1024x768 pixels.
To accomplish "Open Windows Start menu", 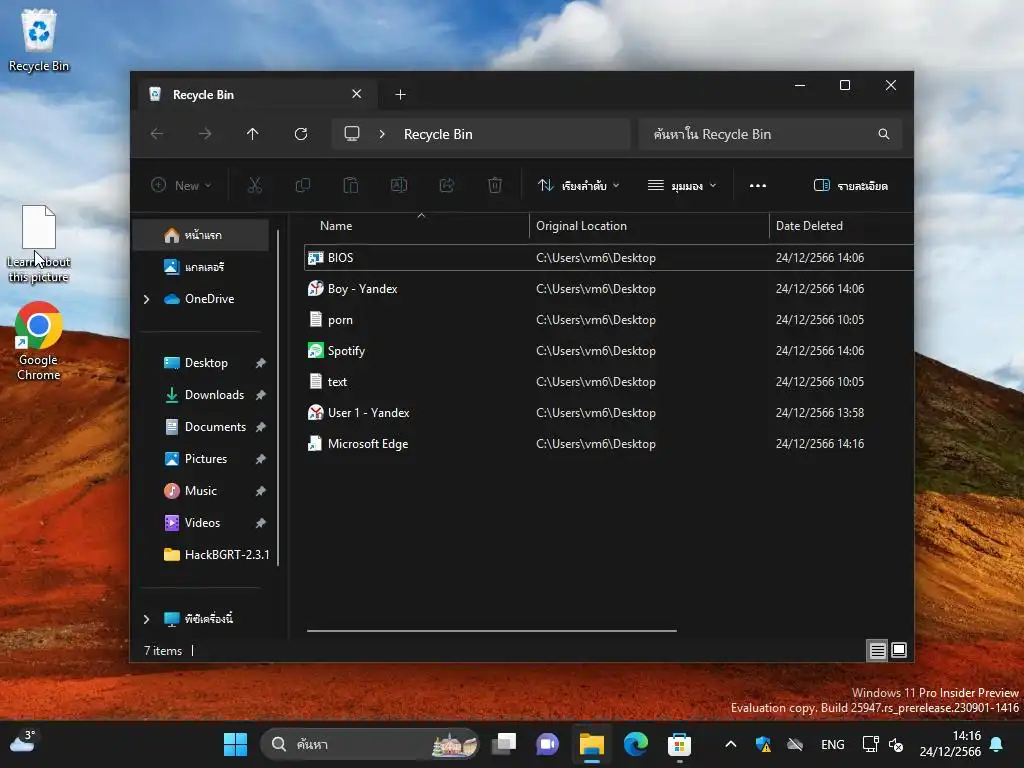I will [235, 744].
